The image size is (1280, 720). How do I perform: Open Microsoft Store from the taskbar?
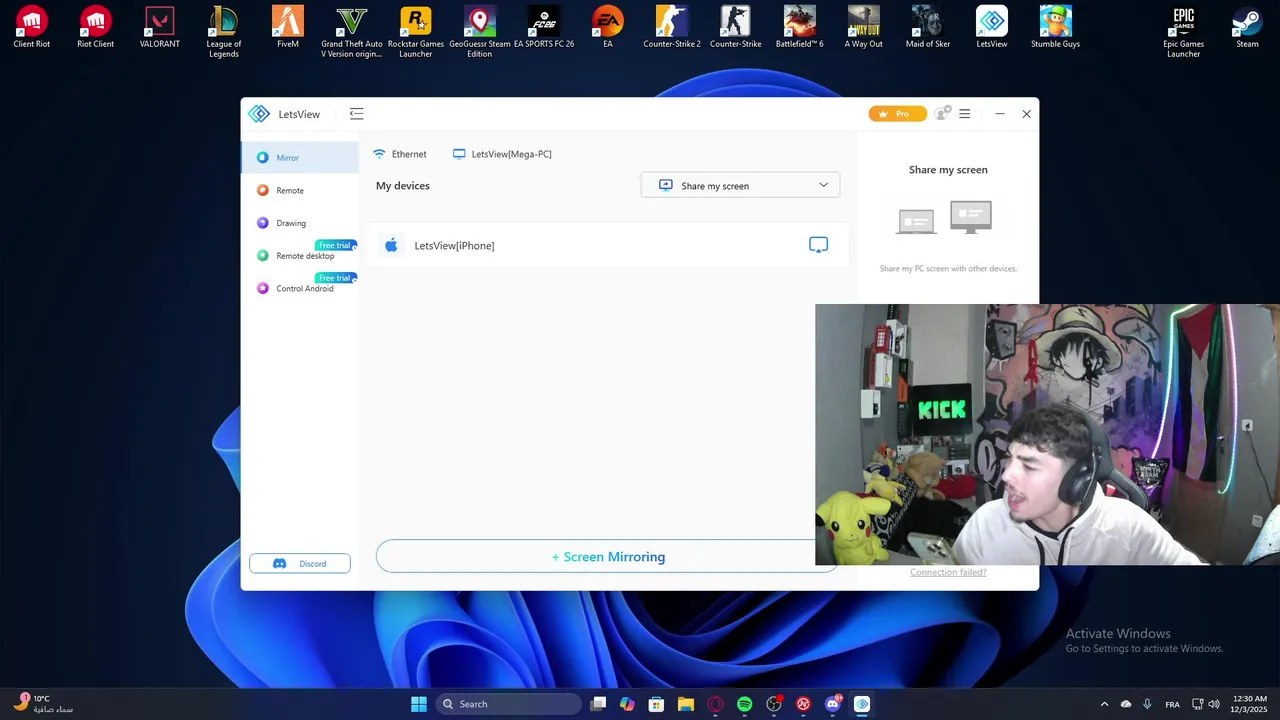656,704
